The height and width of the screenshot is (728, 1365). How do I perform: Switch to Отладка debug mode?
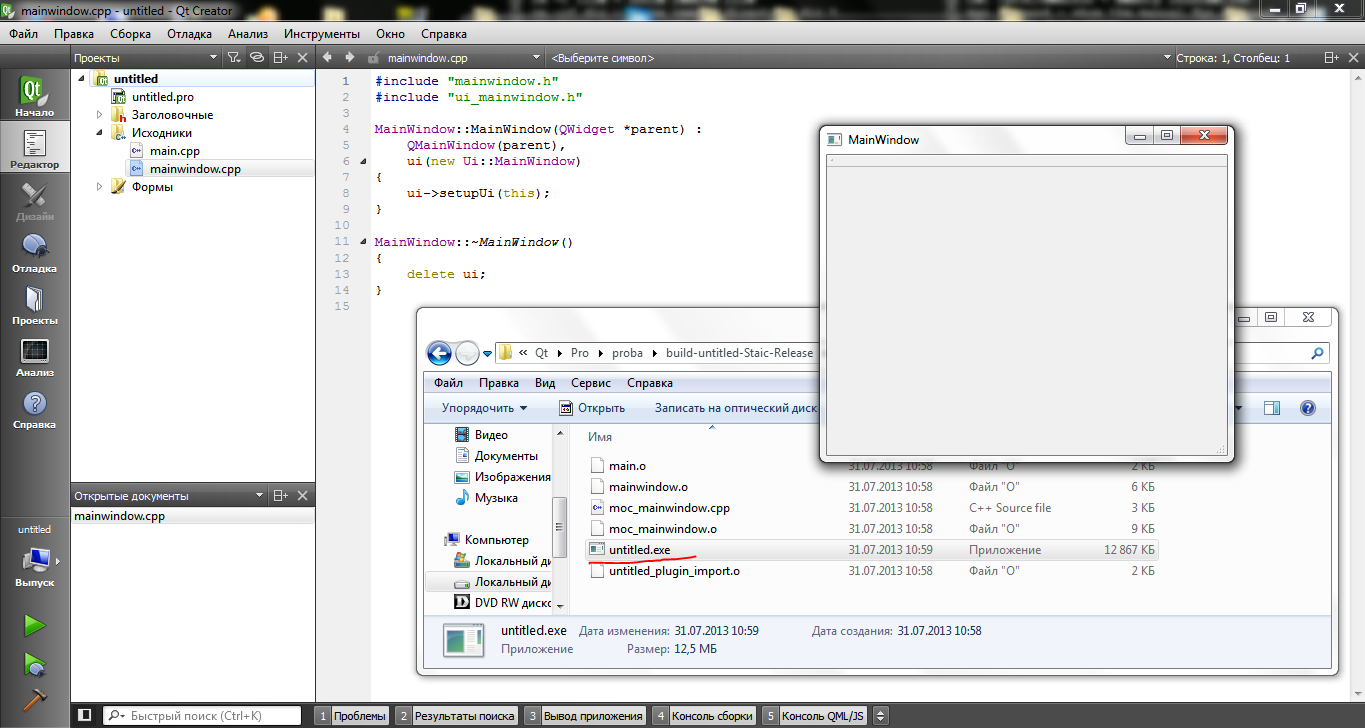click(x=35, y=252)
